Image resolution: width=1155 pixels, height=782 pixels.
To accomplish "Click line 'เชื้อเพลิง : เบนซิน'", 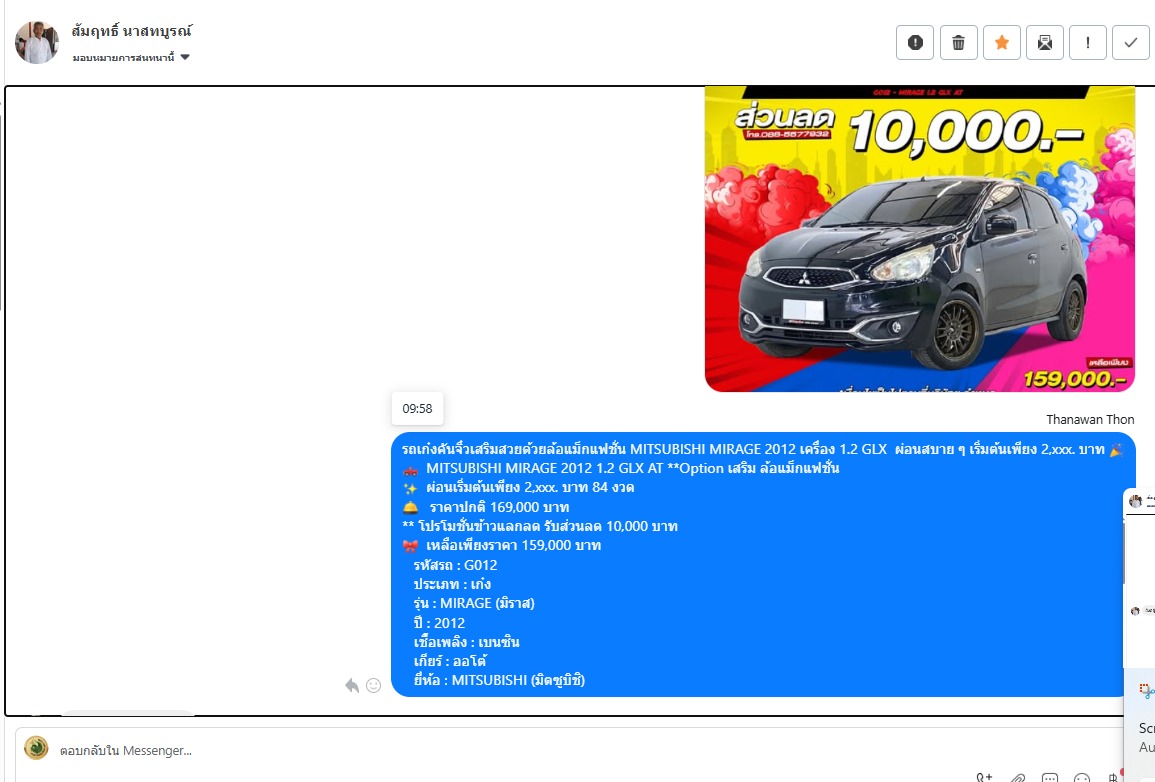I will click(x=466, y=642).
